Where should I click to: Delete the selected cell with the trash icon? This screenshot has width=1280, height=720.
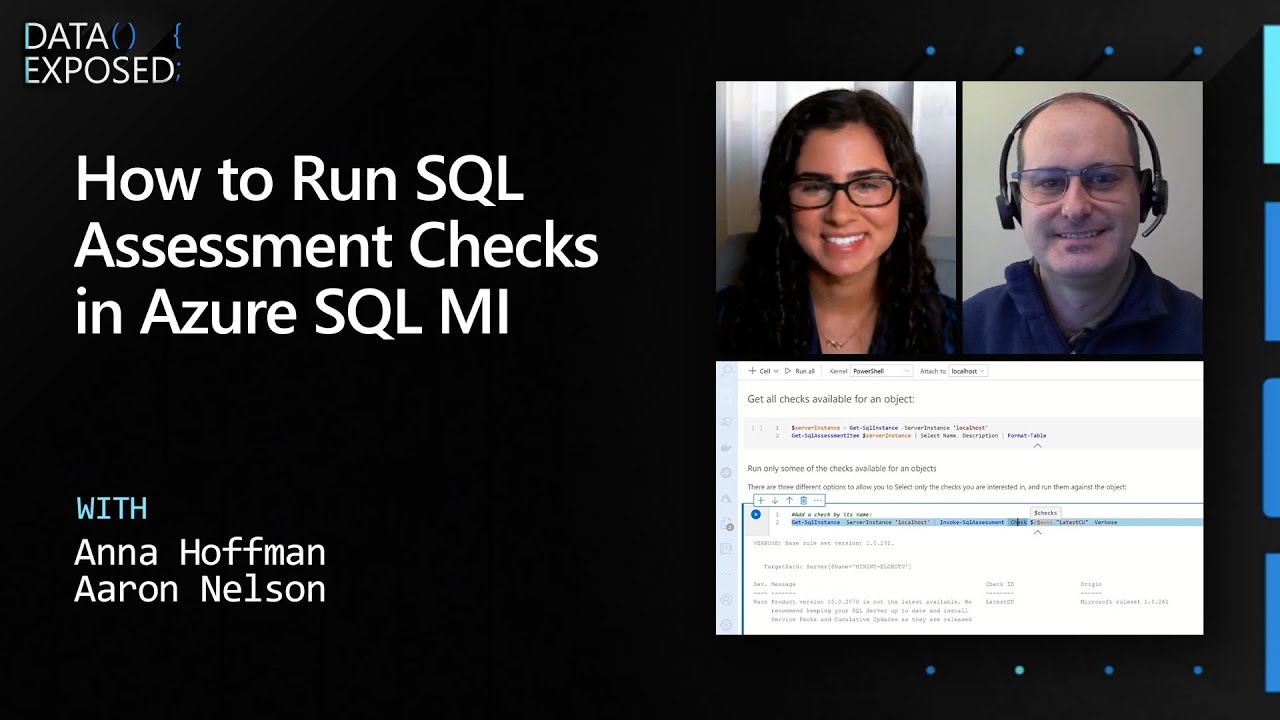click(803, 500)
